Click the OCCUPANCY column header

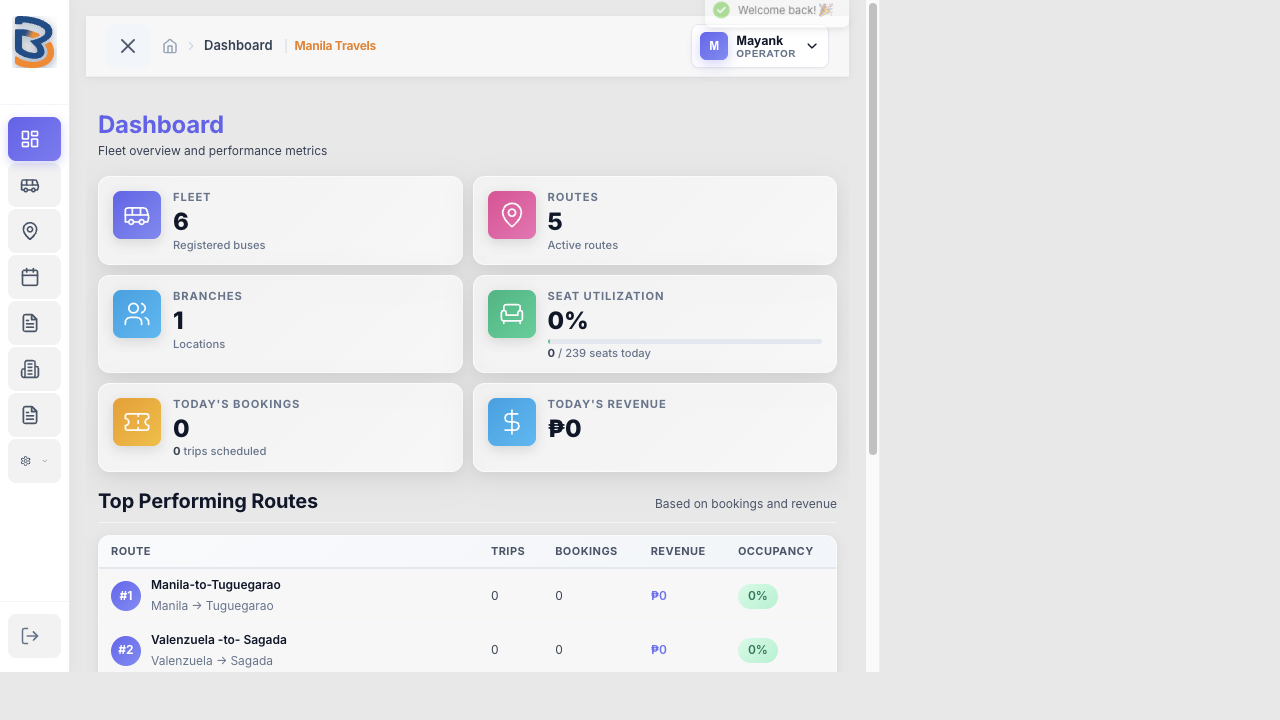[x=776, y=551]
